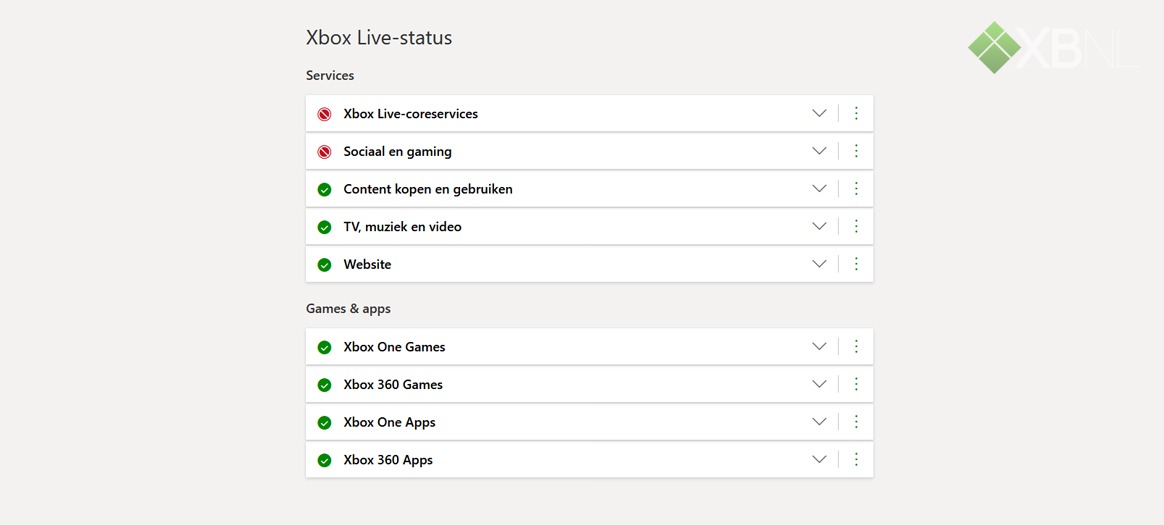Open the three-dot menu for Xbox Live-coreservices
Image resolution: width=1164 pixels, height=525 pixels.
click(x=856, y=114)
